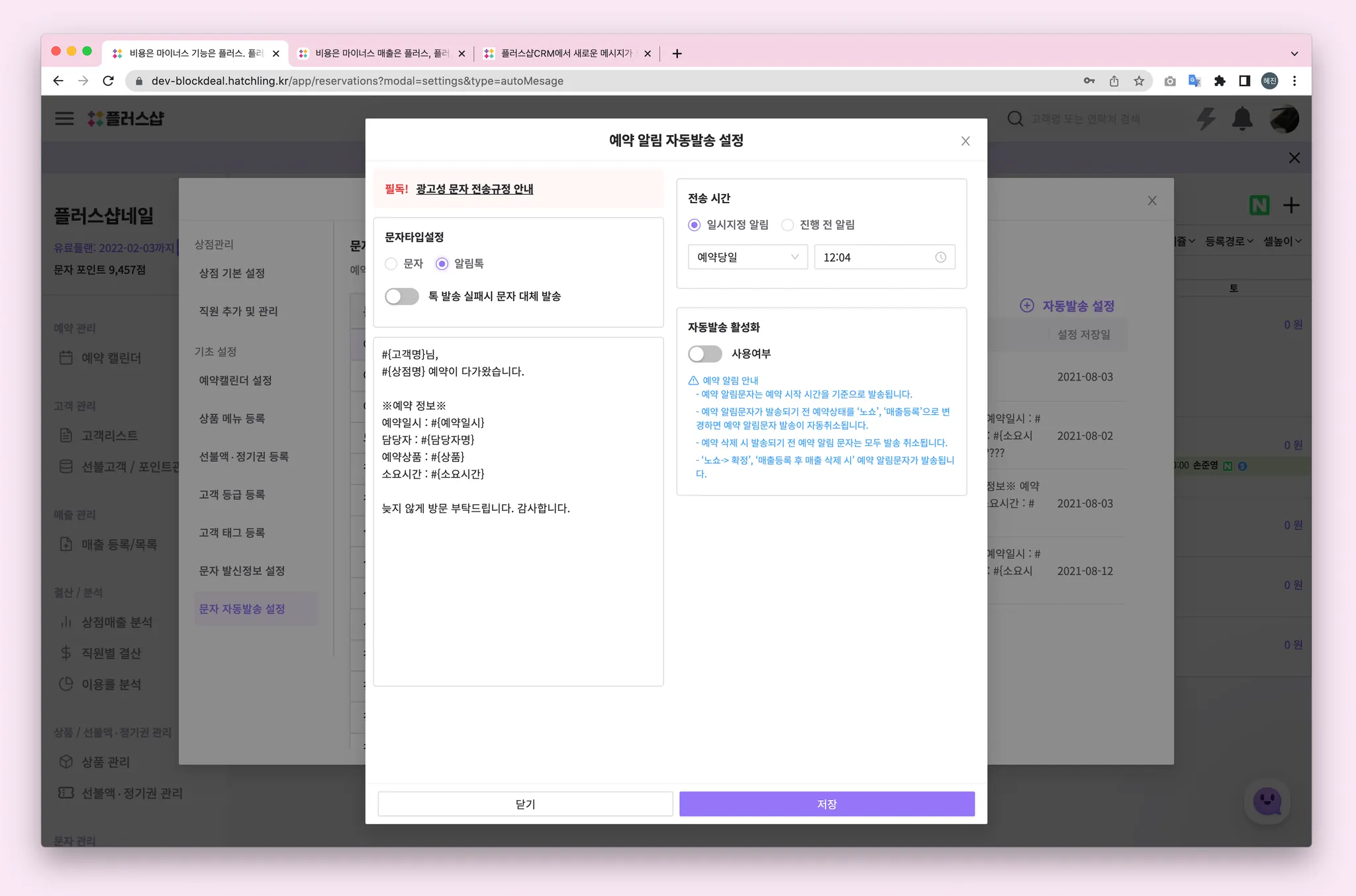Enable 톡 발송 실패시 문자 대체 발송 toggle
The height and width of the screenshot is (896, 1356).
click(x=402, y=296)
